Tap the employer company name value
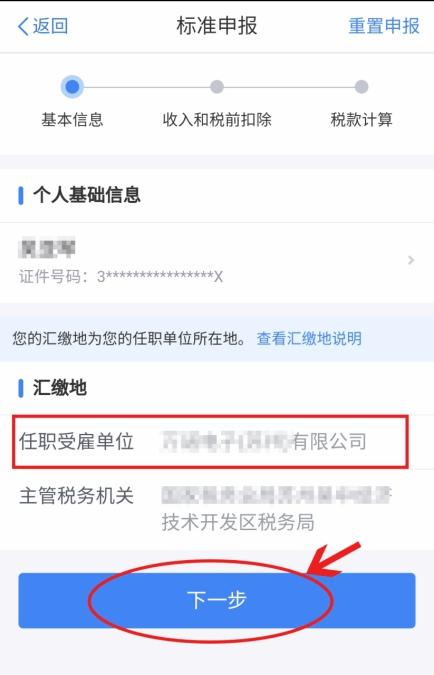Image resolution: width=434 pixels, height=675 pixels. (263, 442)
